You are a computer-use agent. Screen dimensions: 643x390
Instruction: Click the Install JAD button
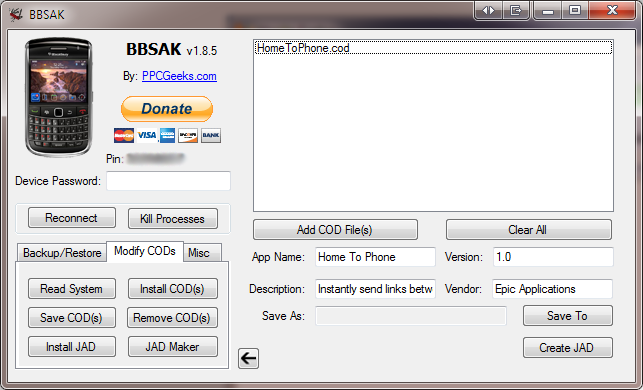[72, 347]
